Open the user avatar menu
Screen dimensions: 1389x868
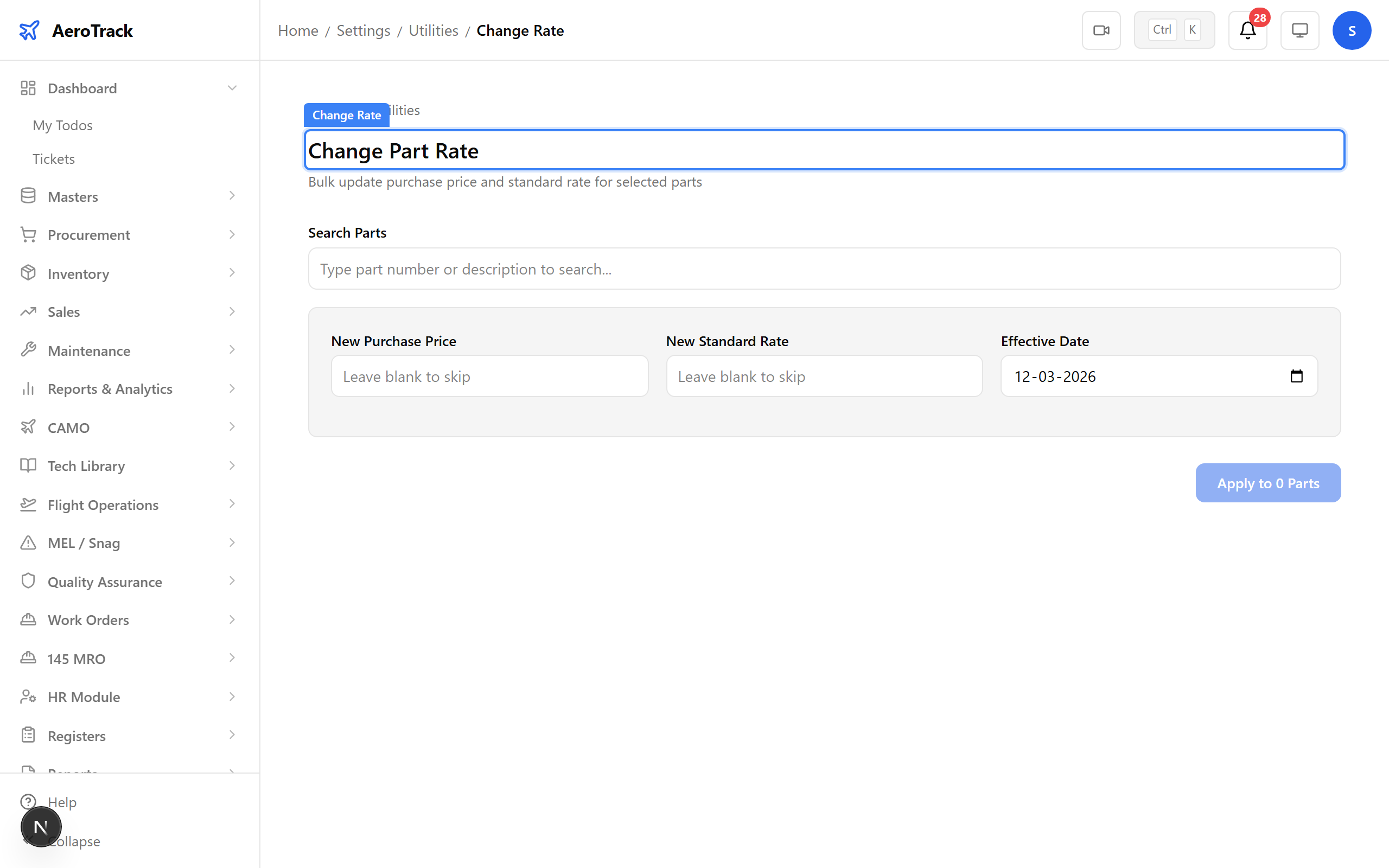point(1352,30)
